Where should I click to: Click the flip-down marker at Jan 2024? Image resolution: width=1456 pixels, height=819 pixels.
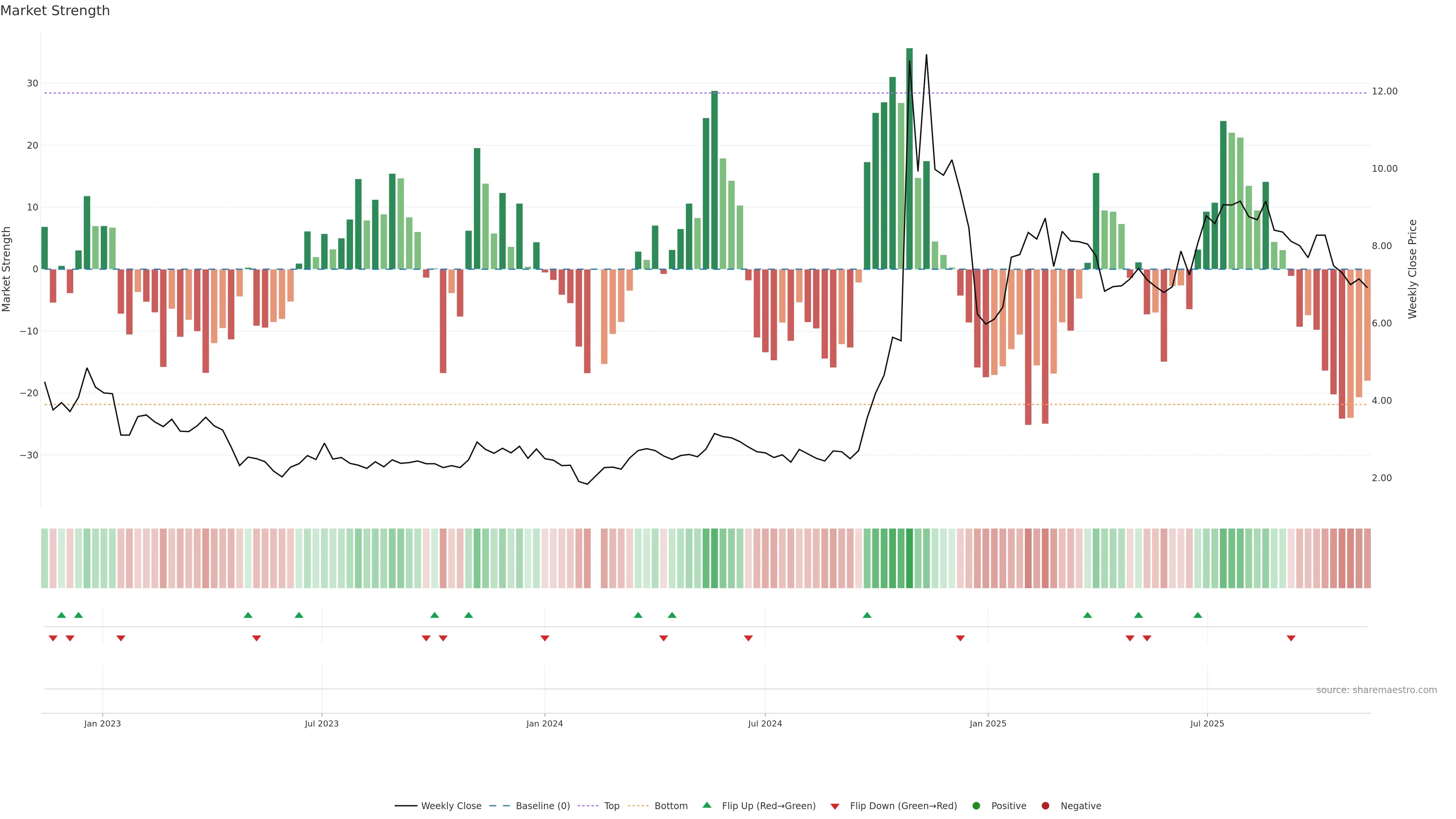coord(545,638)
